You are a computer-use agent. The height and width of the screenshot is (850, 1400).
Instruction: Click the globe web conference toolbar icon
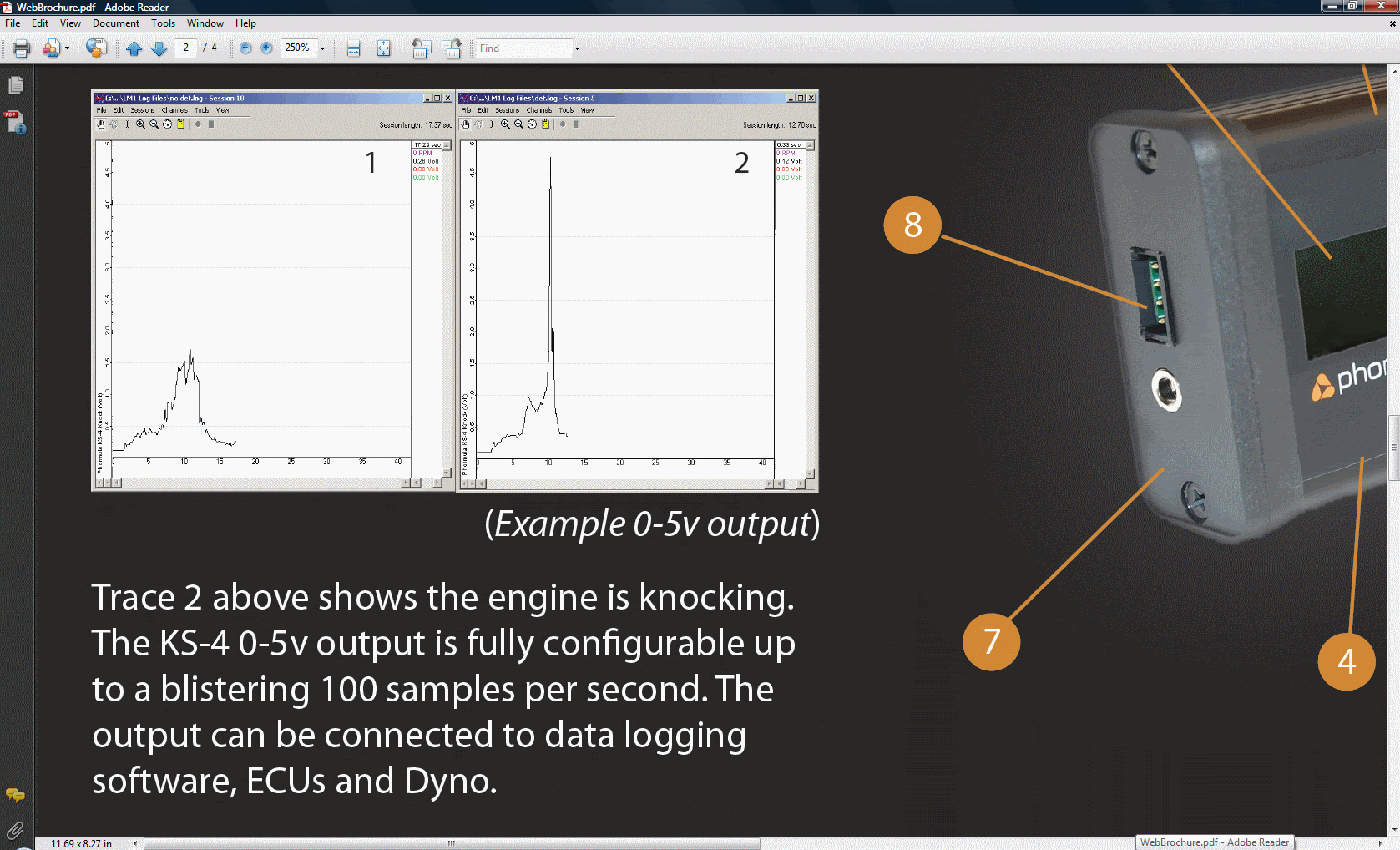[96, 48]
